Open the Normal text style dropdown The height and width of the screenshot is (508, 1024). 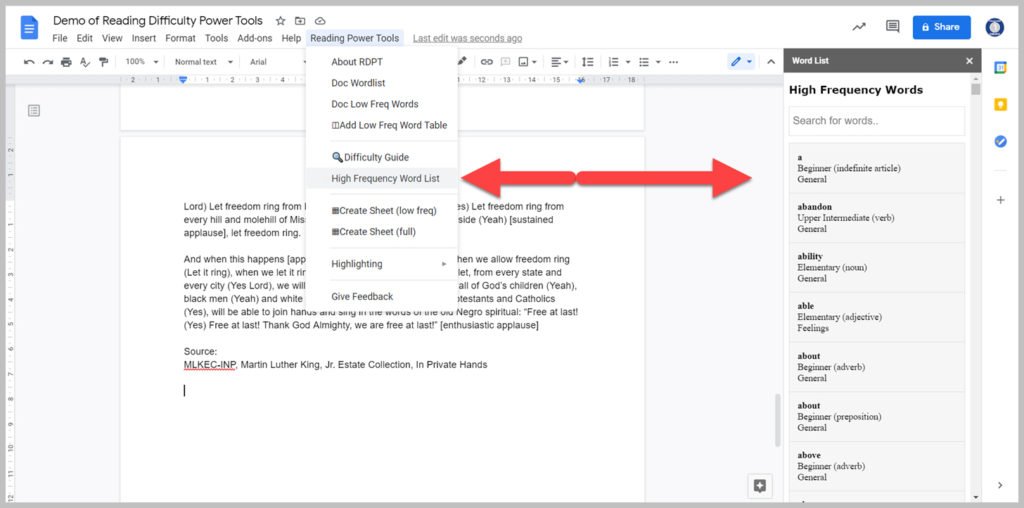point(204,62)
